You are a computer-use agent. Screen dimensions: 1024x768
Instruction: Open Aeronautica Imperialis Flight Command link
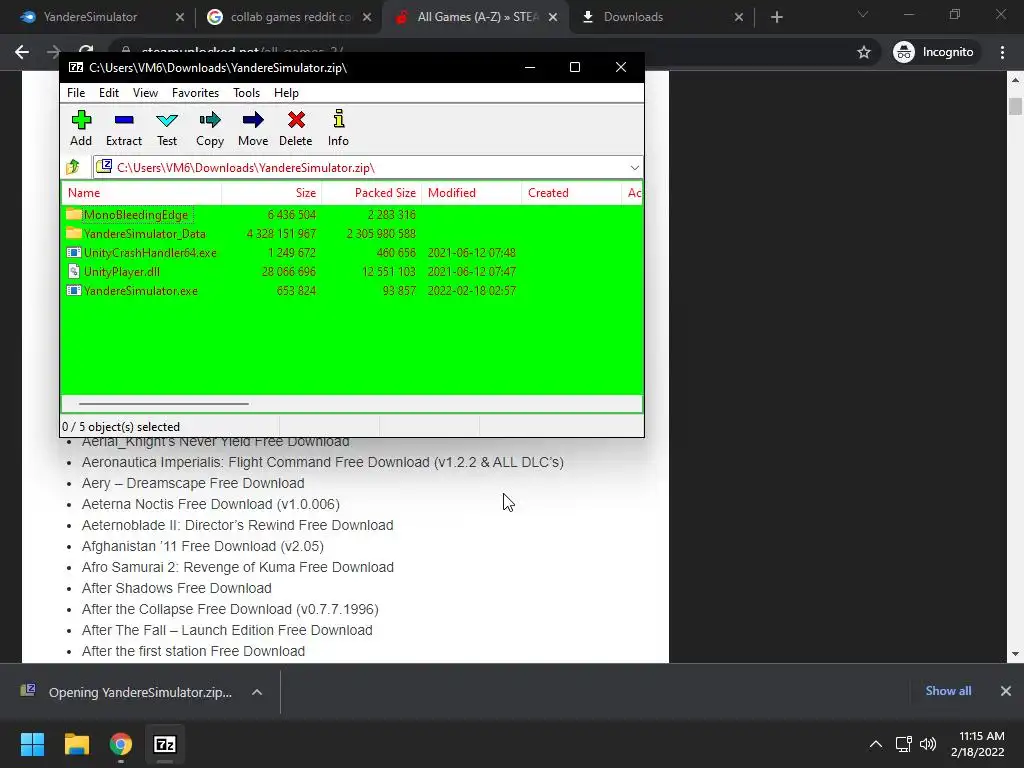(323, 462)
